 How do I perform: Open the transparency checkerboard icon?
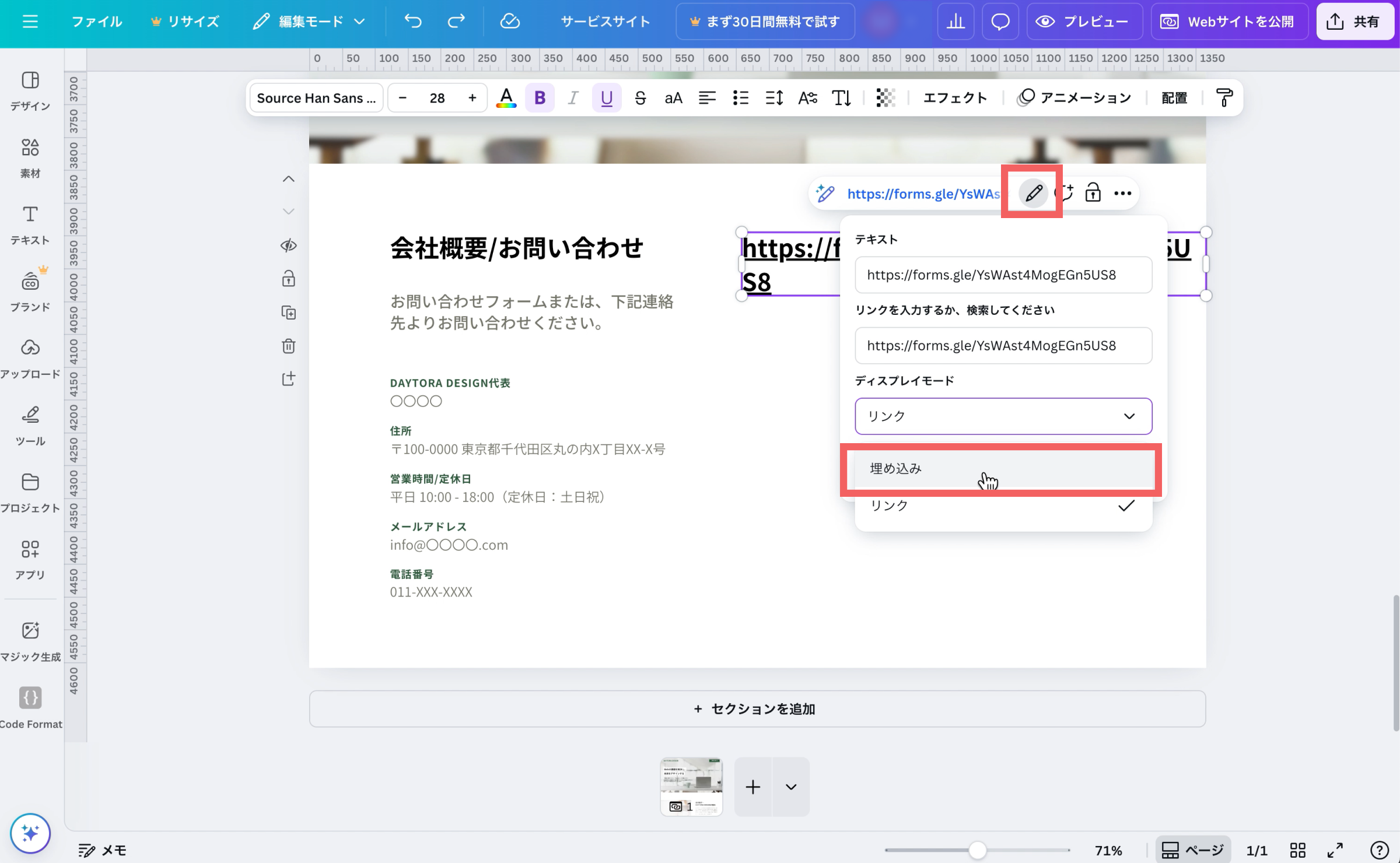click(885, 97)
